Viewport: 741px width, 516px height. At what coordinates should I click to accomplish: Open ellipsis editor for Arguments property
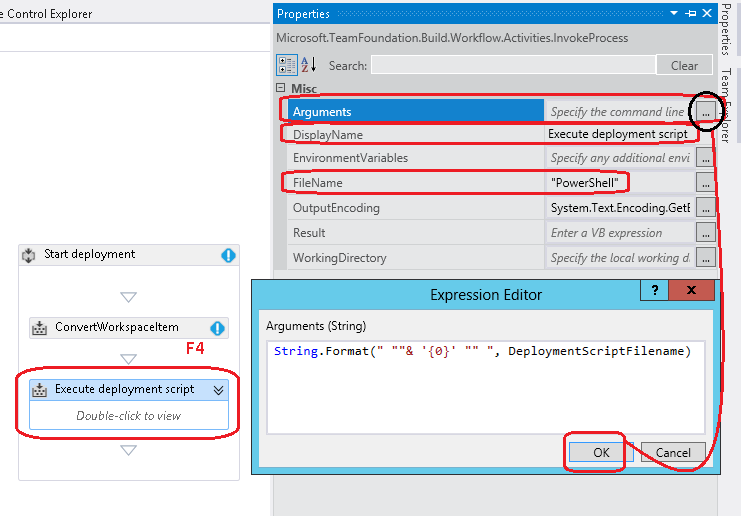706,112
